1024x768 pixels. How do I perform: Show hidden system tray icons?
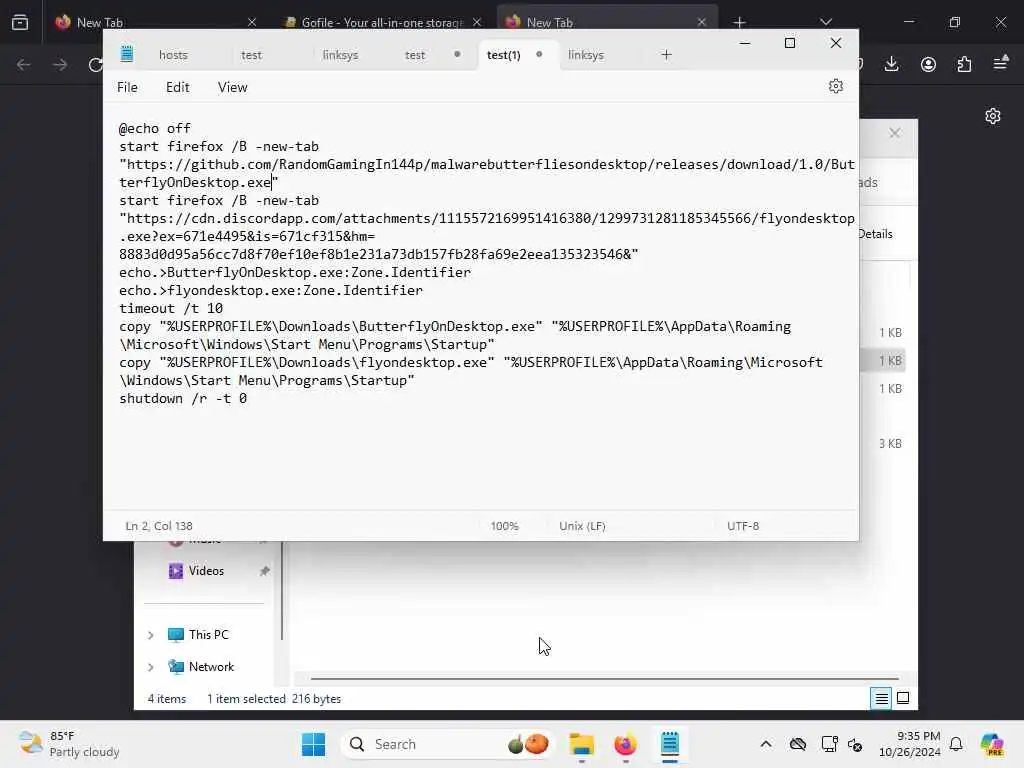(765, 744)
